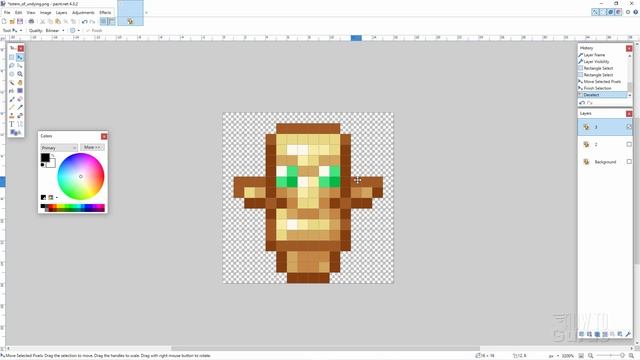
Task: Click Deselect entry in History panel
Action: pos(602,95)
